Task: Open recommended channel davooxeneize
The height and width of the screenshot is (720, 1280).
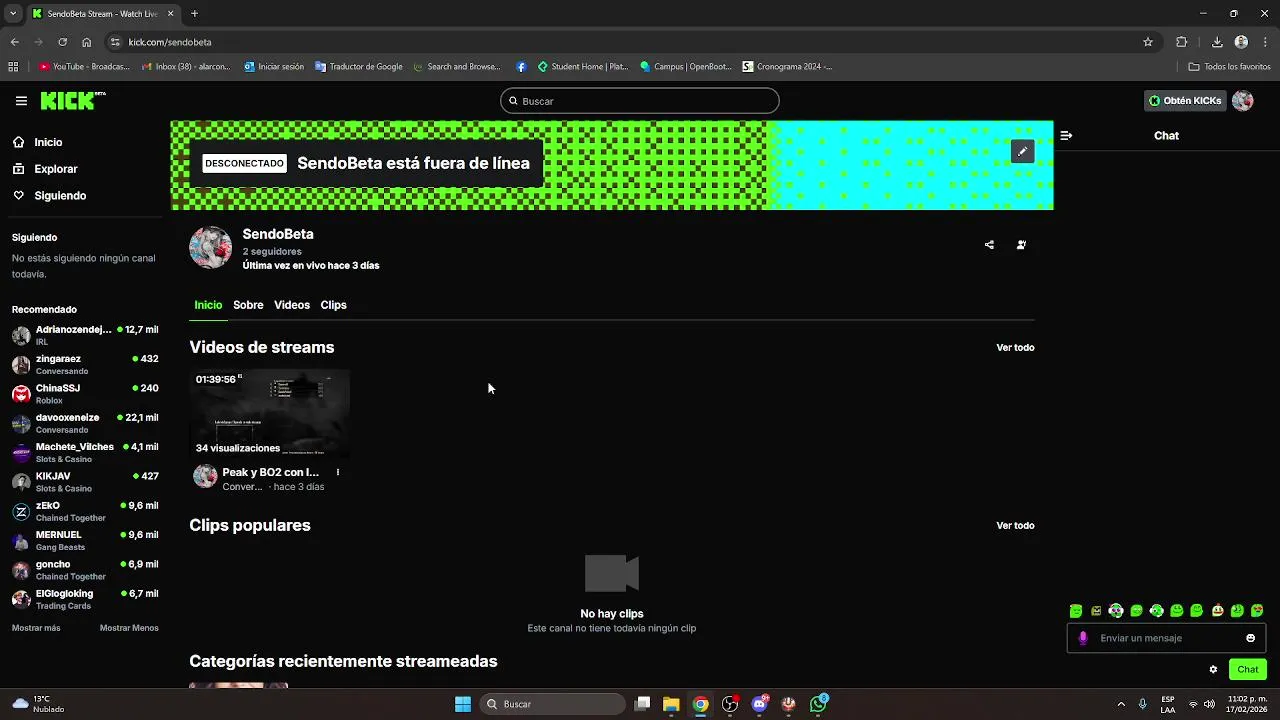Action: tap(85, 423)
